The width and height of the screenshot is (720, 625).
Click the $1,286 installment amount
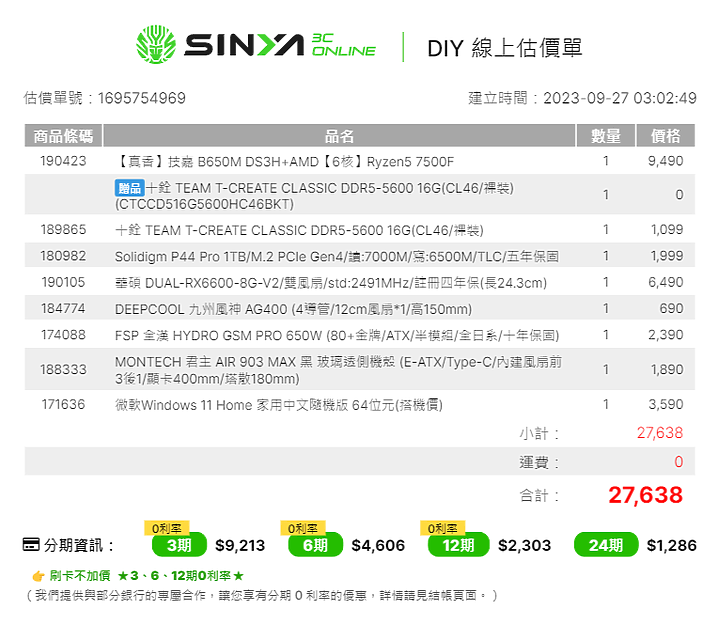point(672,545)
